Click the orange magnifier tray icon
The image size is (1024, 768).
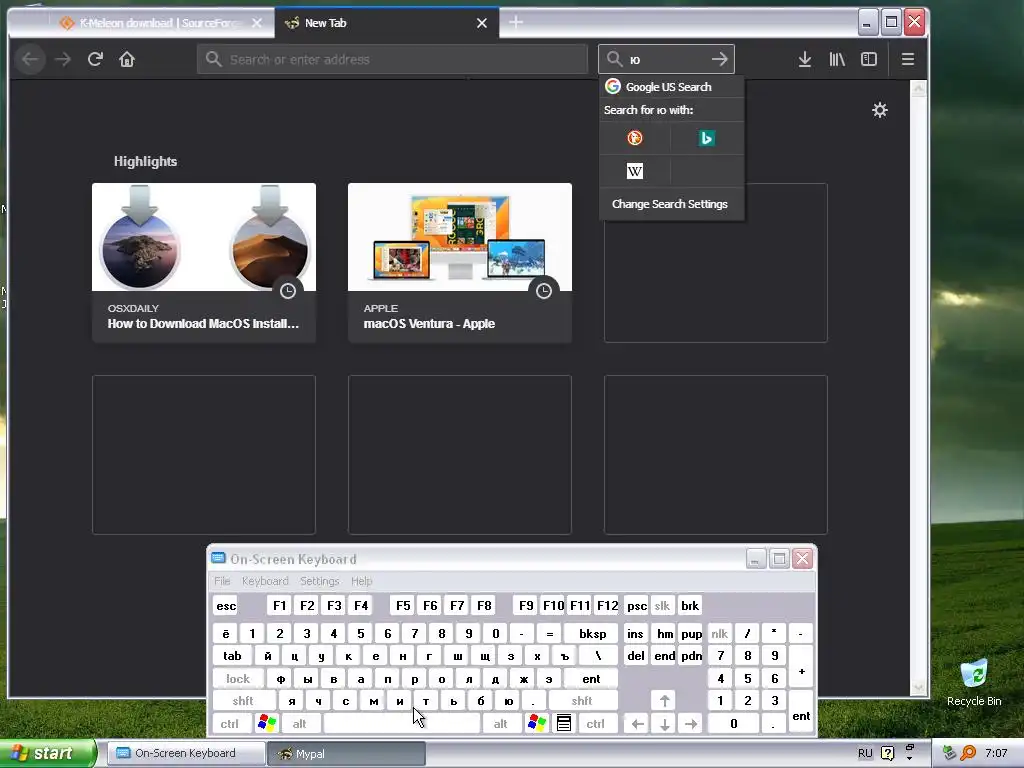point(968,753)
